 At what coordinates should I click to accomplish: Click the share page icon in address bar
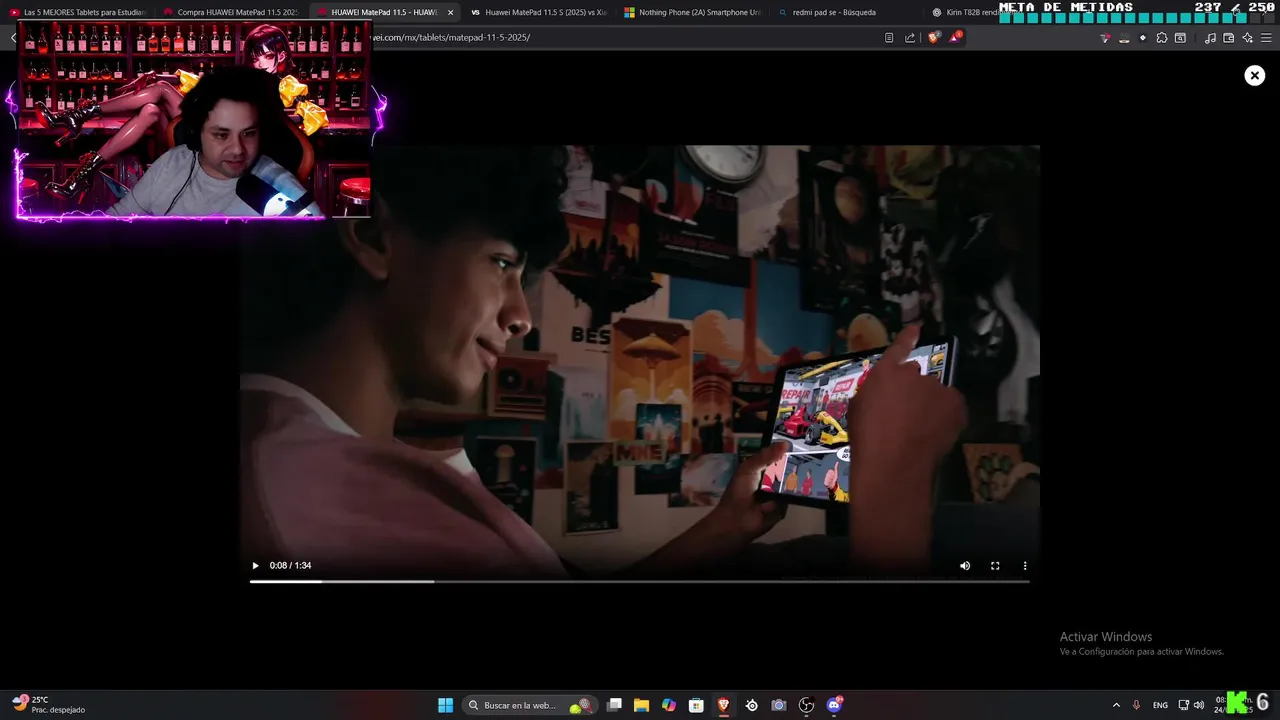pos(910,38)
